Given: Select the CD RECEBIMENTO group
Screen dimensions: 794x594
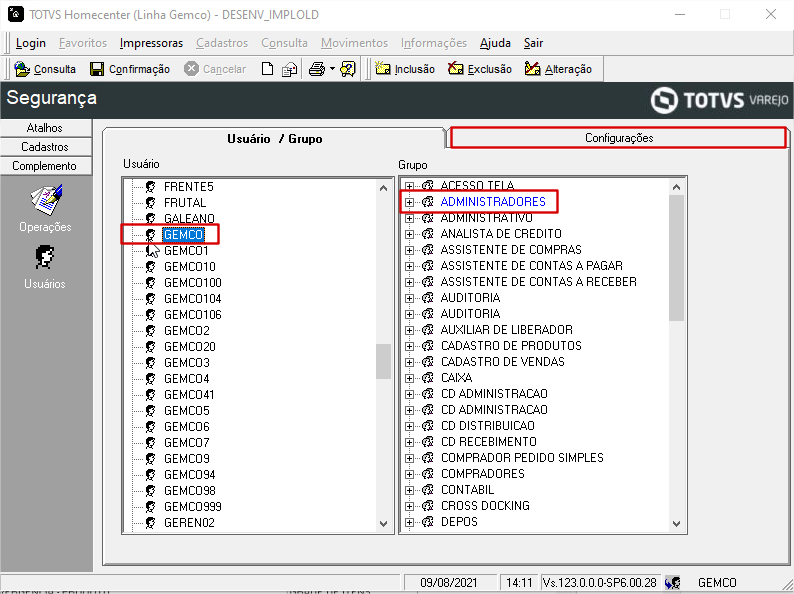Looking at the screenshot, I should tap(489, 442).
